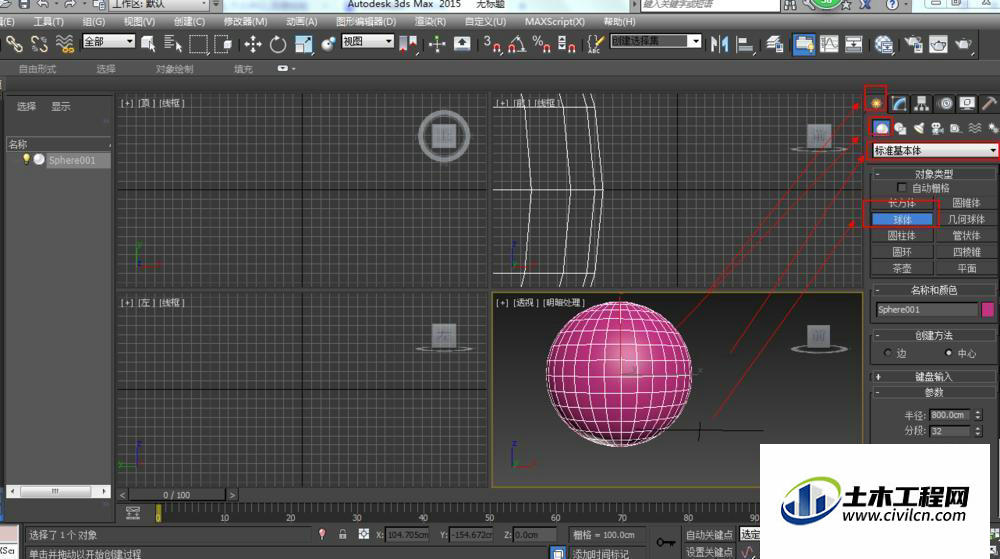Click the 半径 radius value field

(949, 415)
